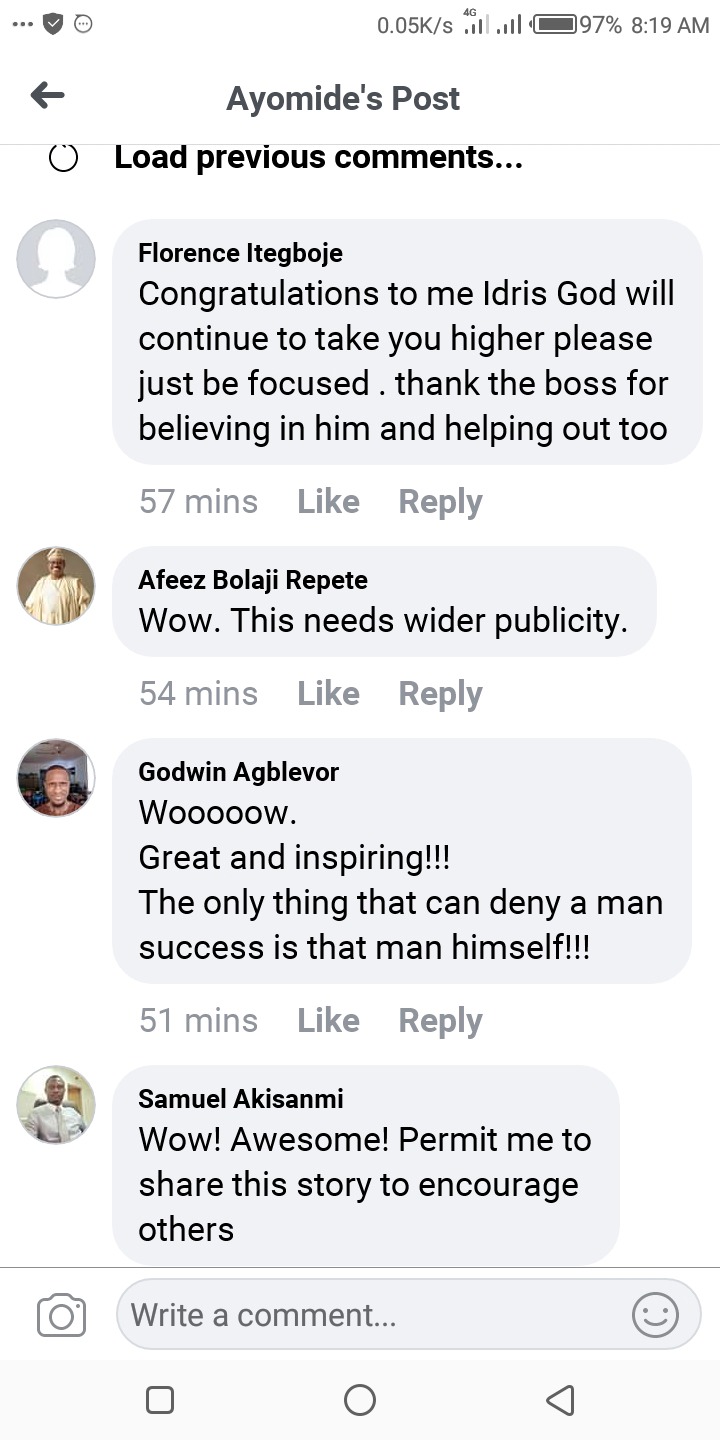View Godwin Agblevor's profile picture
The image size is (720, 1440).
tap(56, 778)
